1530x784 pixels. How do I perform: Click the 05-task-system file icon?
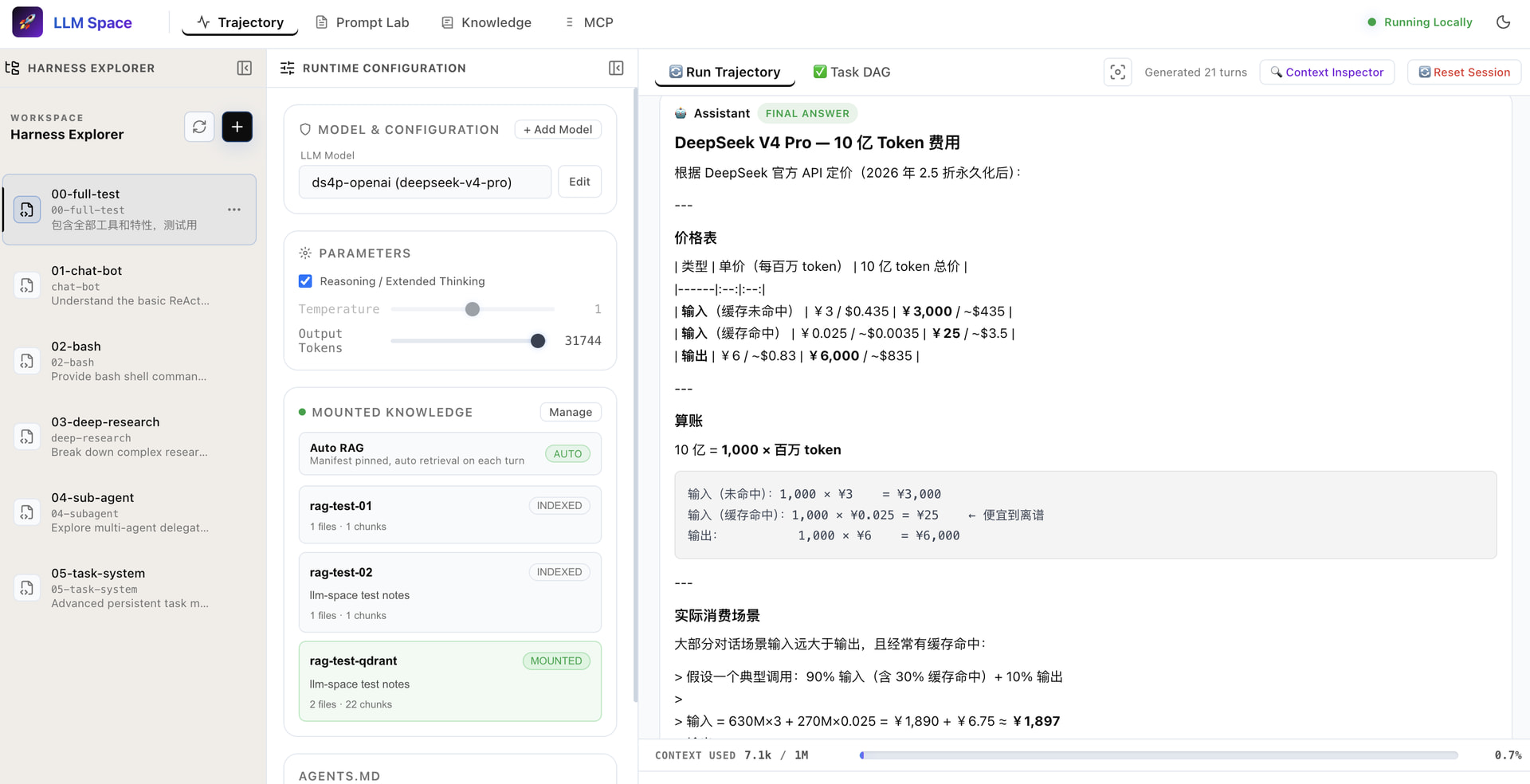[x=27, y=588]
